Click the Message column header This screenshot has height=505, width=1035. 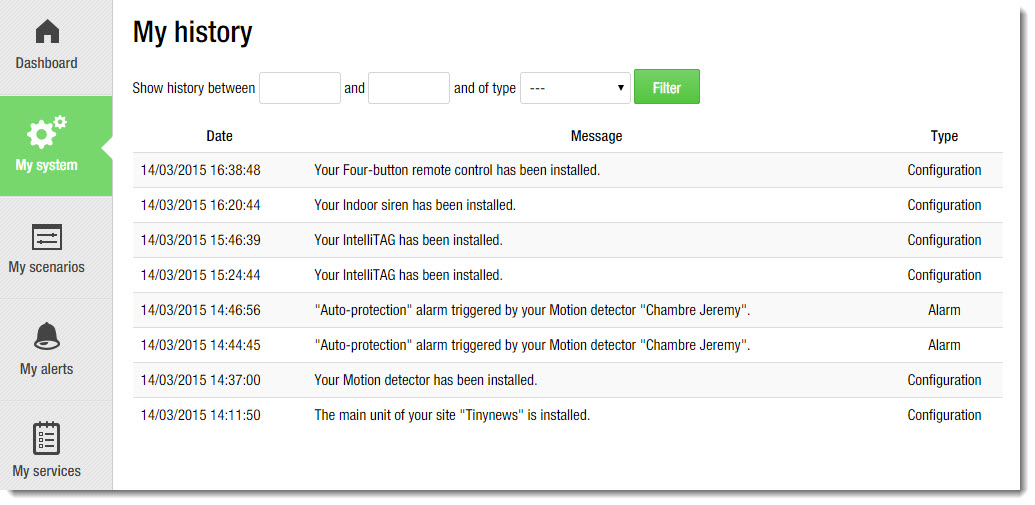pos(596,136)
